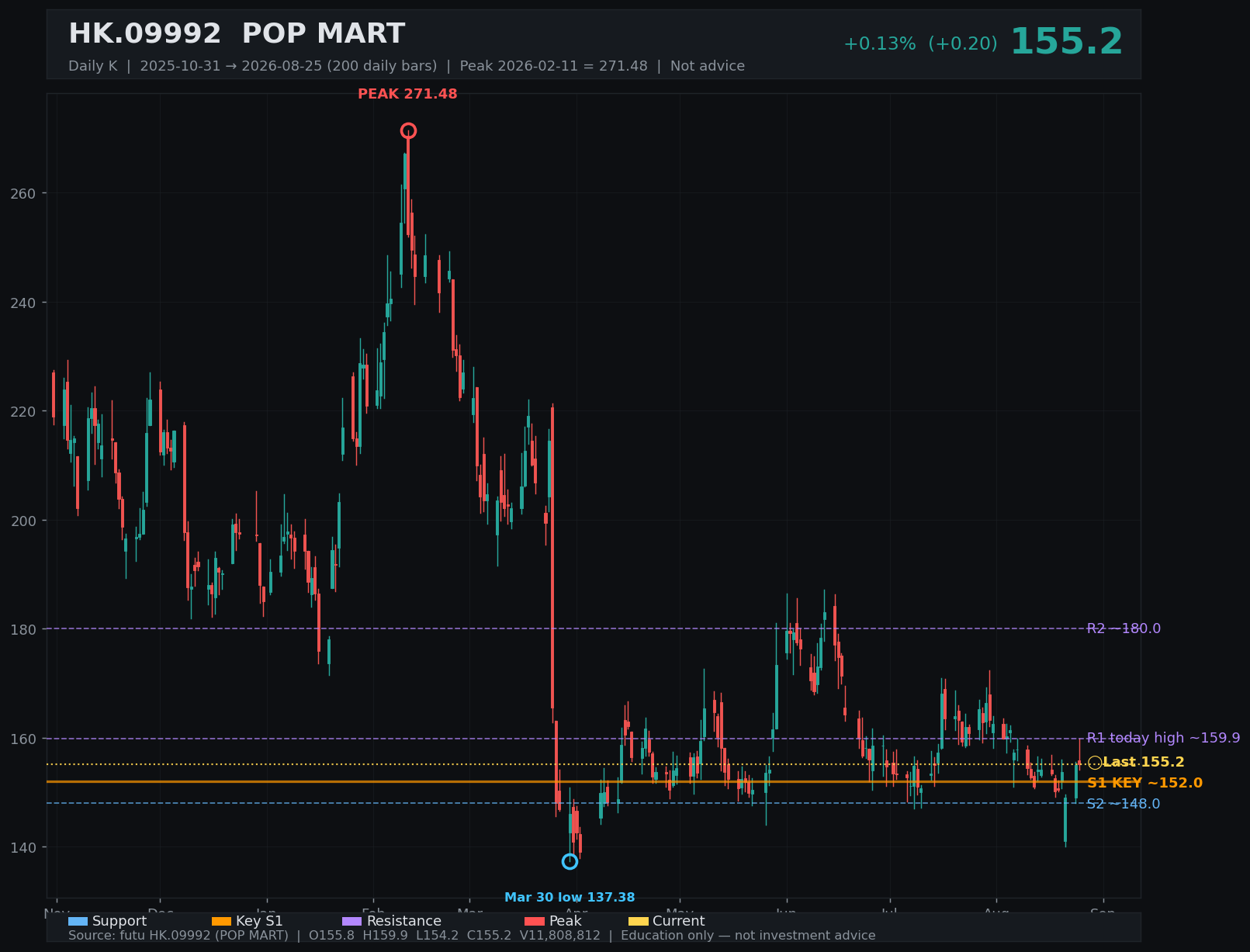Click the "Source: futu HK.09992 (POP MART)" footer text

(x=178, y=936)
